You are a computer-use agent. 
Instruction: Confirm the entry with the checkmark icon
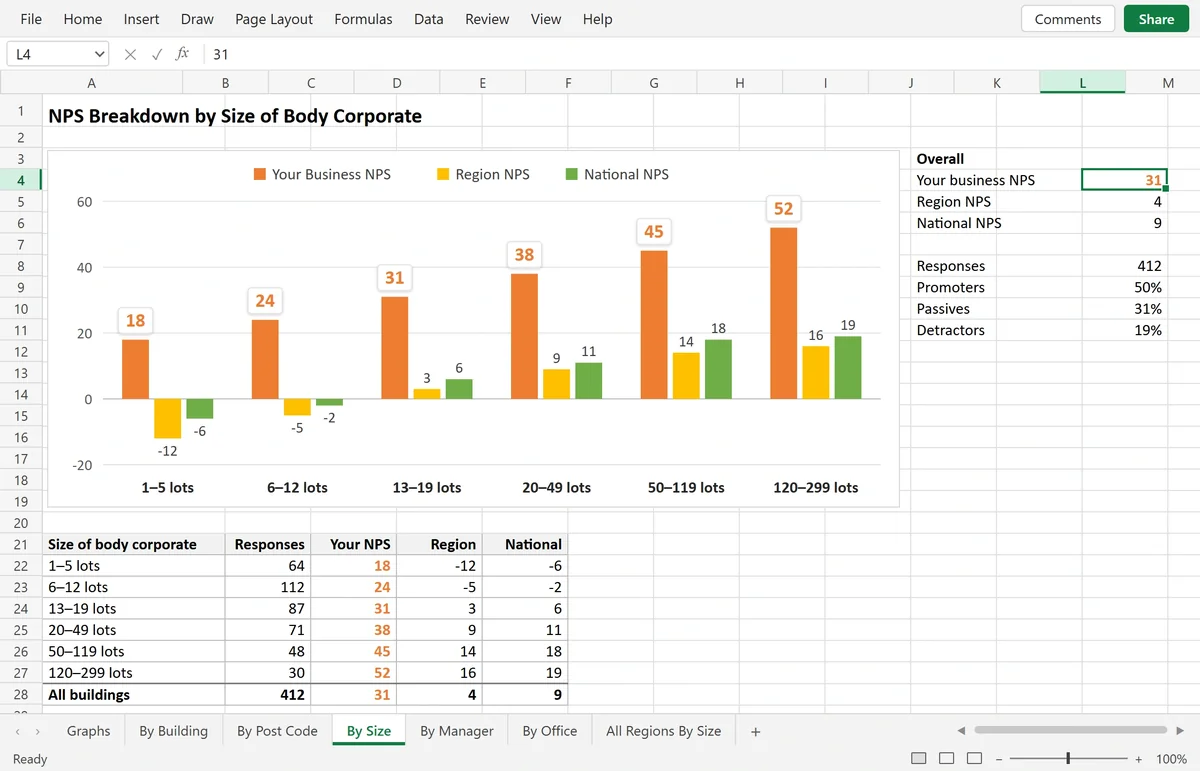tap(156, 54)
